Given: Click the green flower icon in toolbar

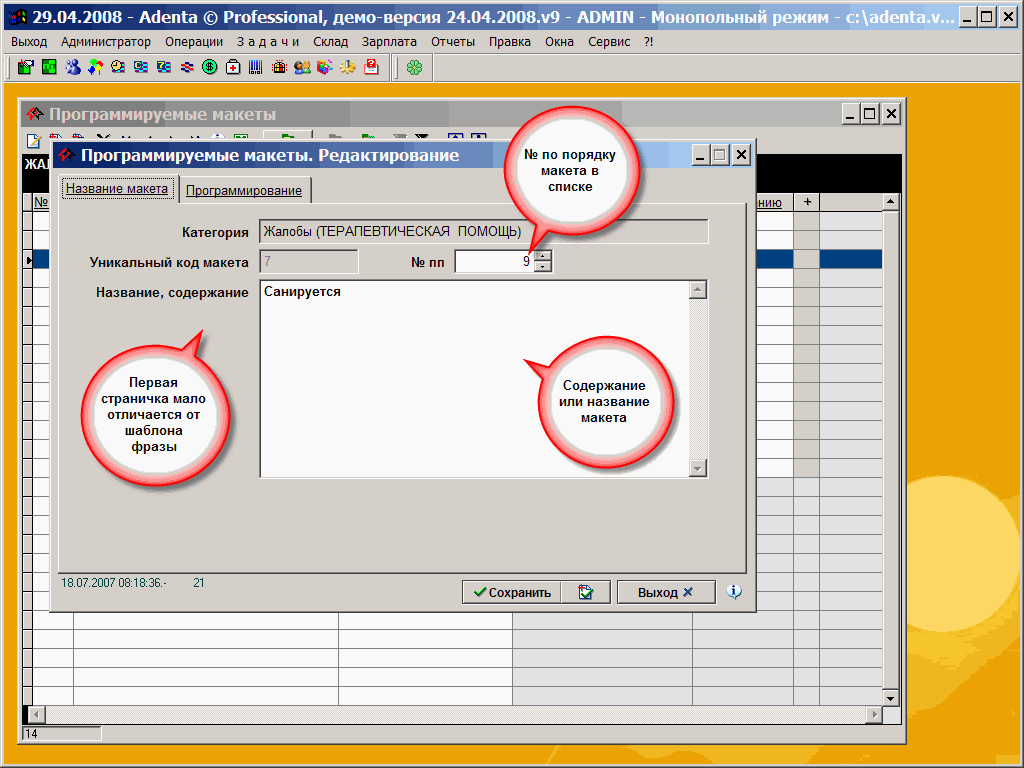Looking at the screenshot, I should click(414, 68).
